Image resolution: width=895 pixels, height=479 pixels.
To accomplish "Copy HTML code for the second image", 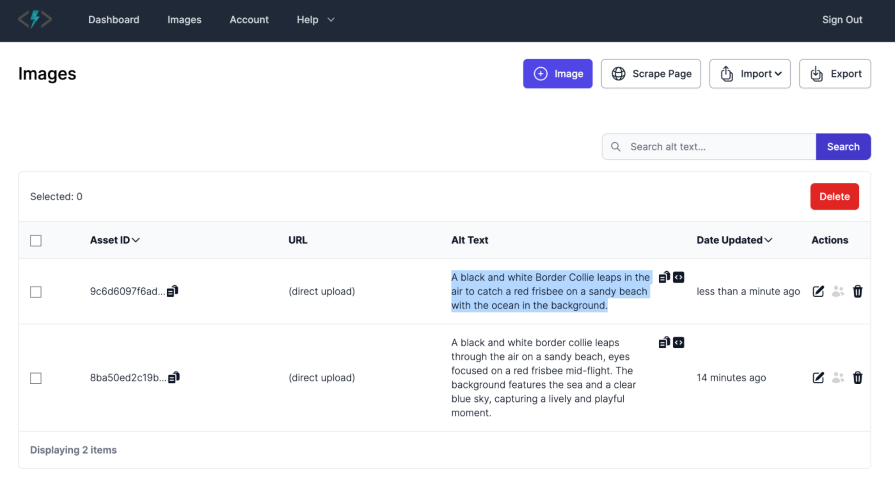I will click(679, 342).
